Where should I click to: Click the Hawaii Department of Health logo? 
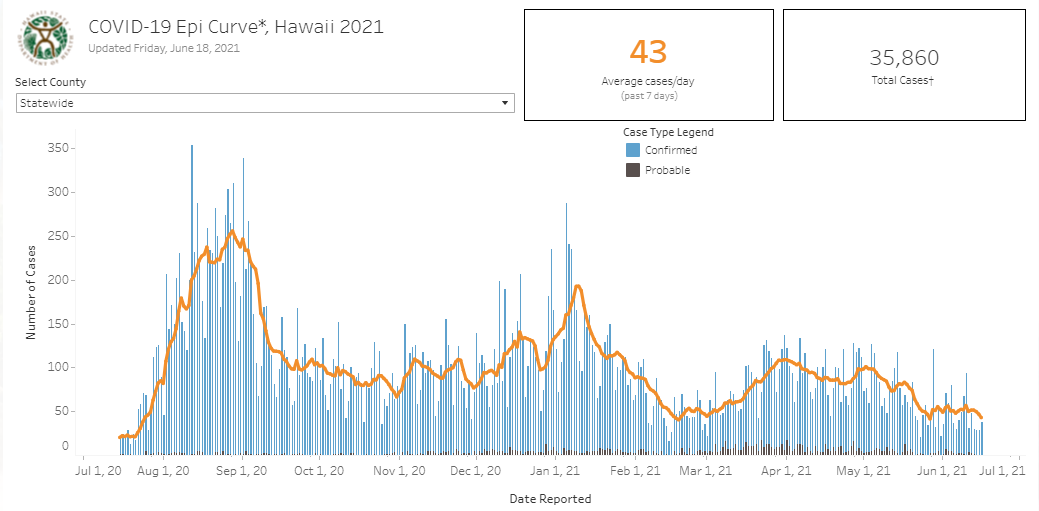pos(45,37)
